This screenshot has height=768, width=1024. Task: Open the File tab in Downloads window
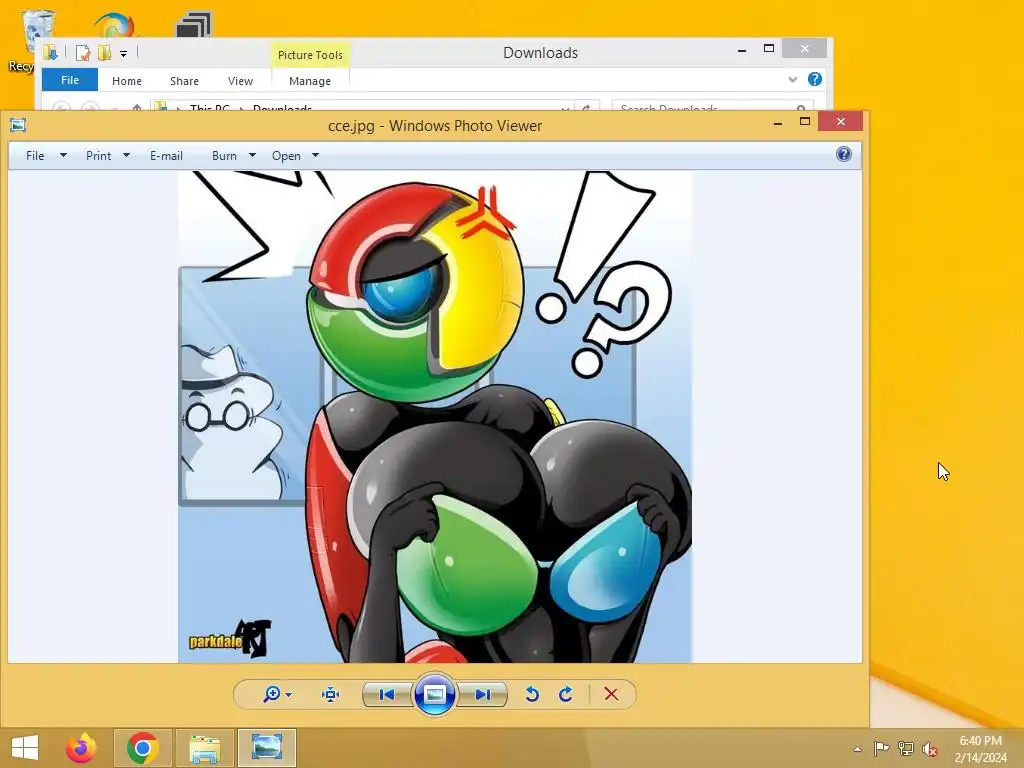70,80
